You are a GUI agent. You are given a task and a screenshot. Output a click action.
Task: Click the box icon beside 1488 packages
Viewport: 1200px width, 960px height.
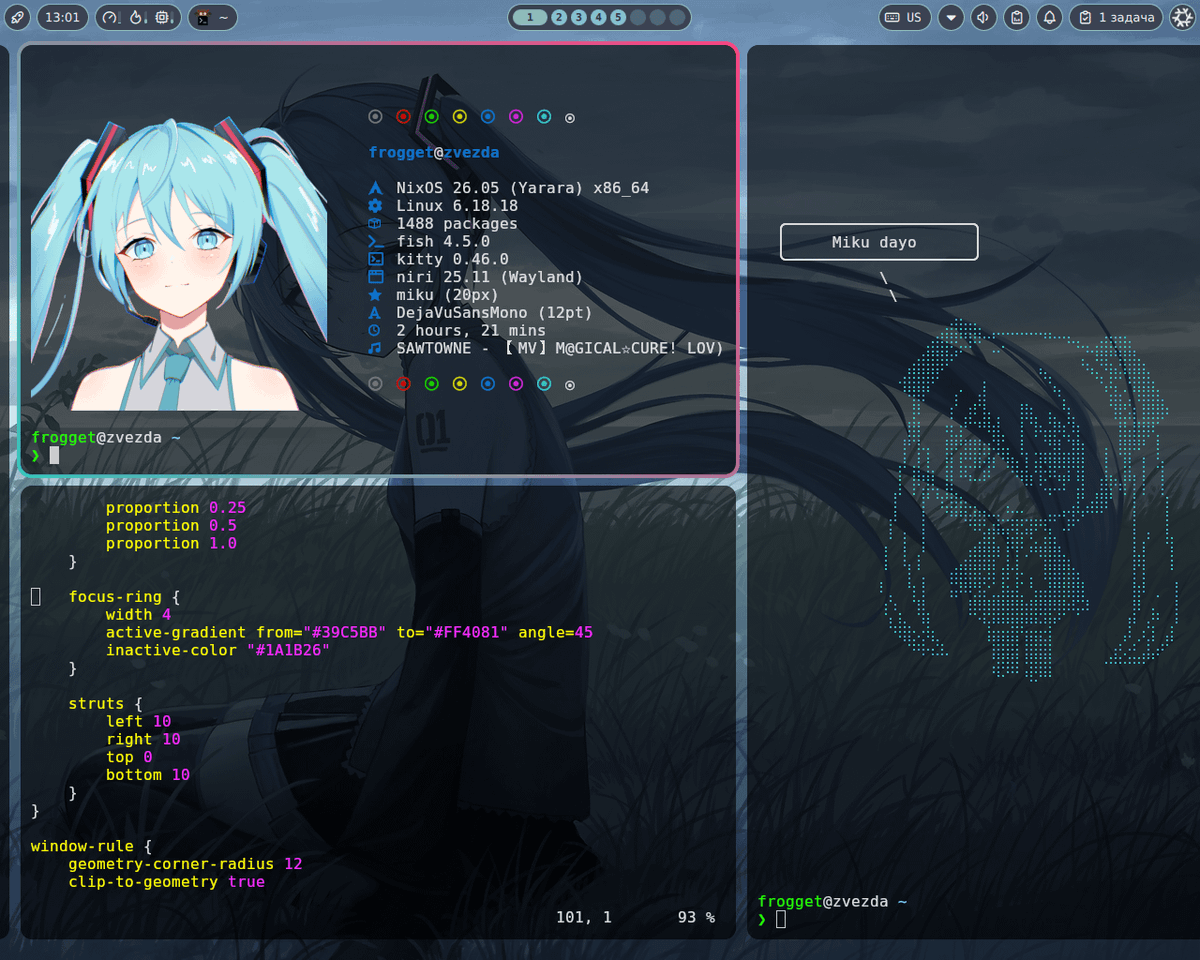click(376, 224)
